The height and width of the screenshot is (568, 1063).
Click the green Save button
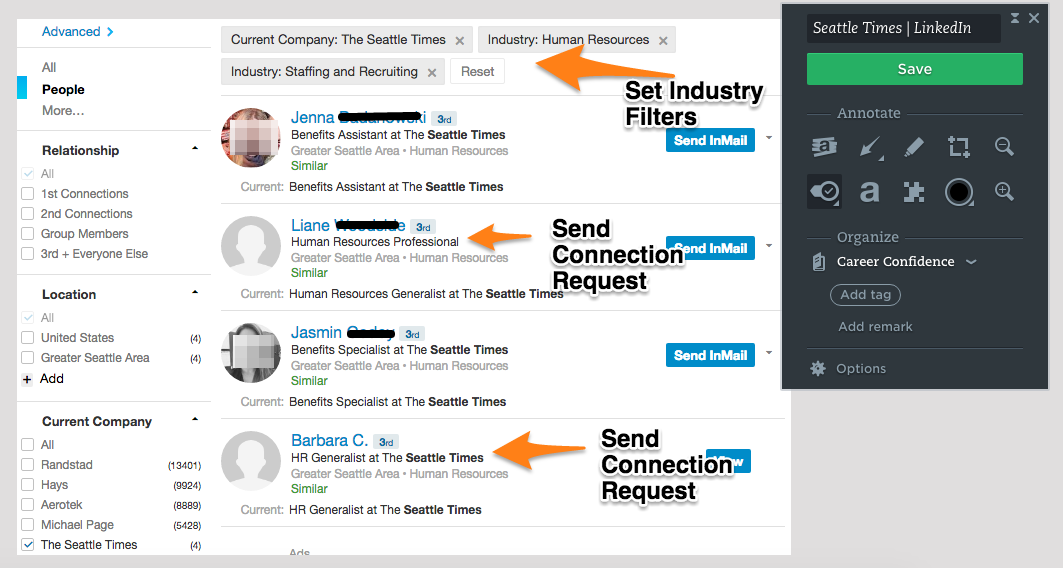914,69
